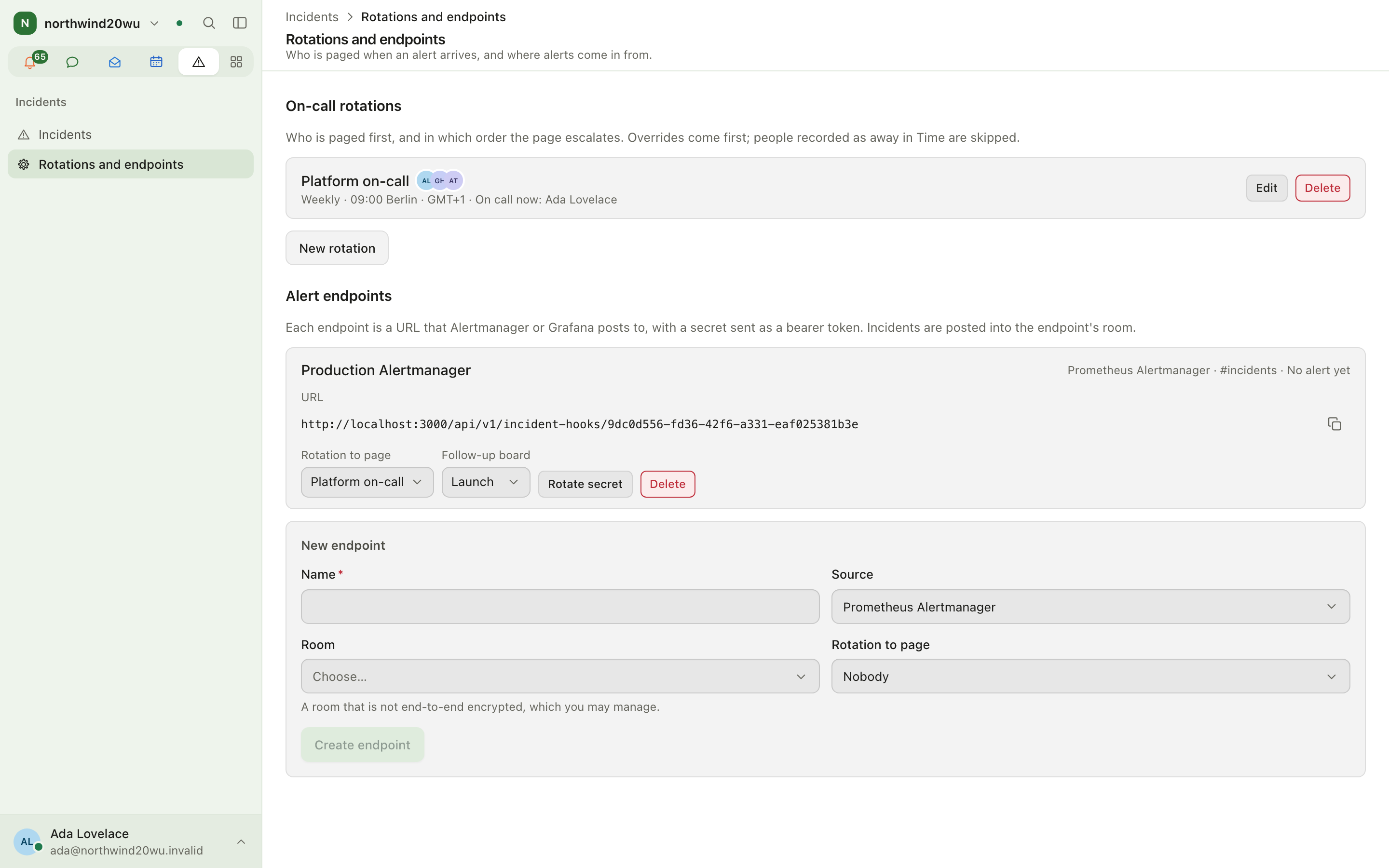Click the northwind20wu workspace N logo
The height and width of the screenshot is (868, 1389).
click(25, 23)
